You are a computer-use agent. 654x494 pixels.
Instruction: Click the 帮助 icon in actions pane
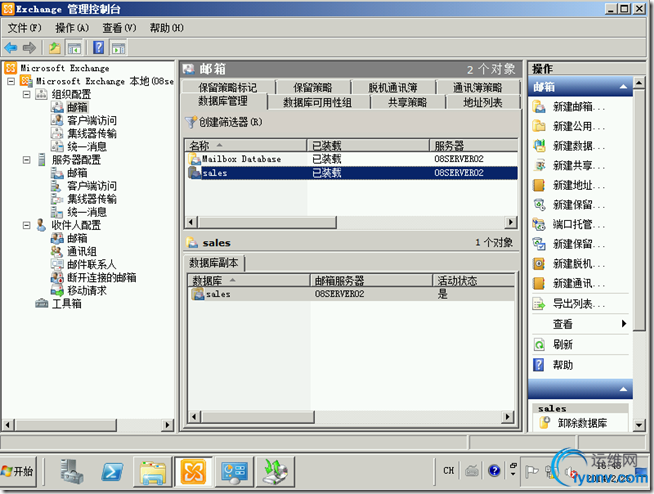tap(539, 365)
